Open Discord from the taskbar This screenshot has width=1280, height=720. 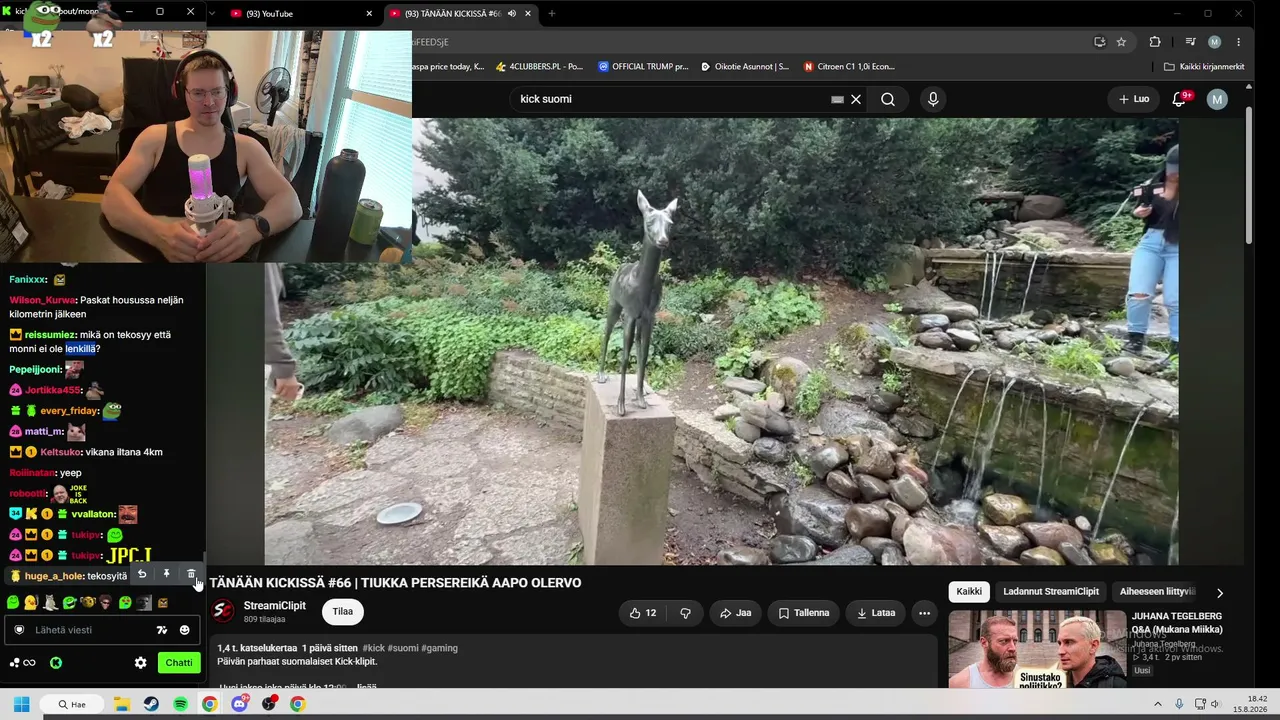(x=239, y=704)
